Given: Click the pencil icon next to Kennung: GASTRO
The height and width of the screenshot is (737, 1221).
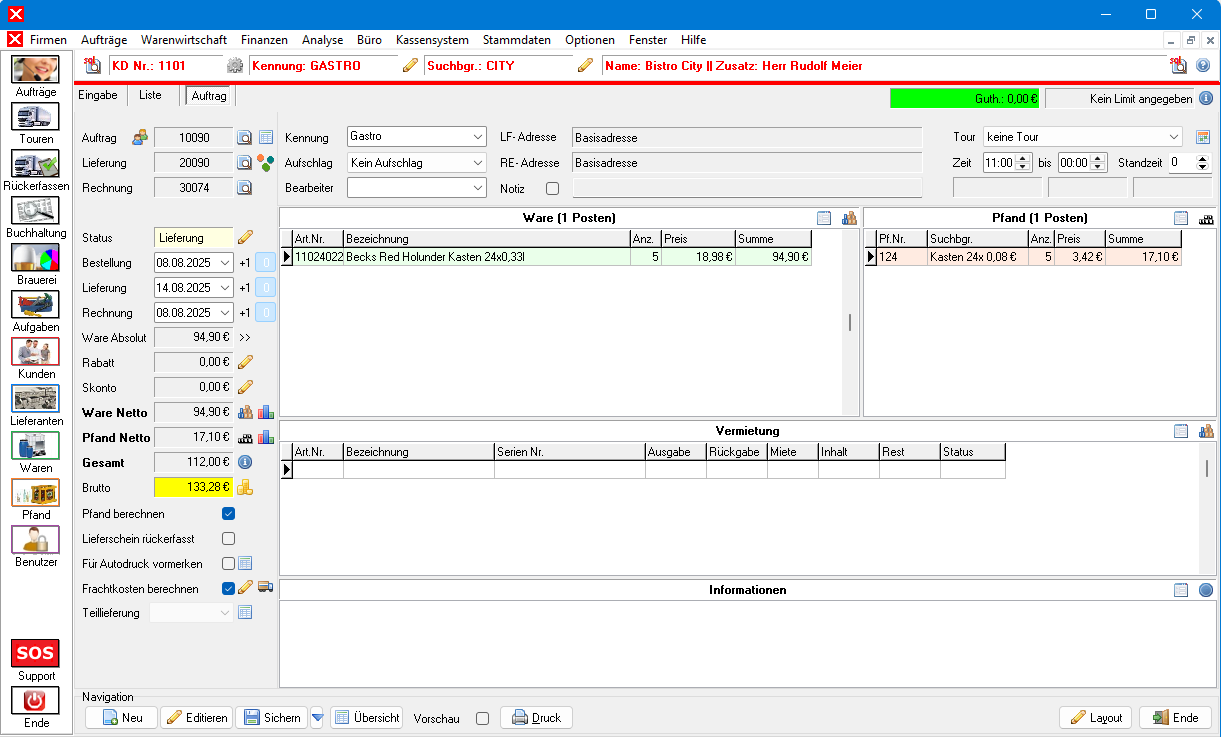Looking at the screenshot, I should click(410, 66).
